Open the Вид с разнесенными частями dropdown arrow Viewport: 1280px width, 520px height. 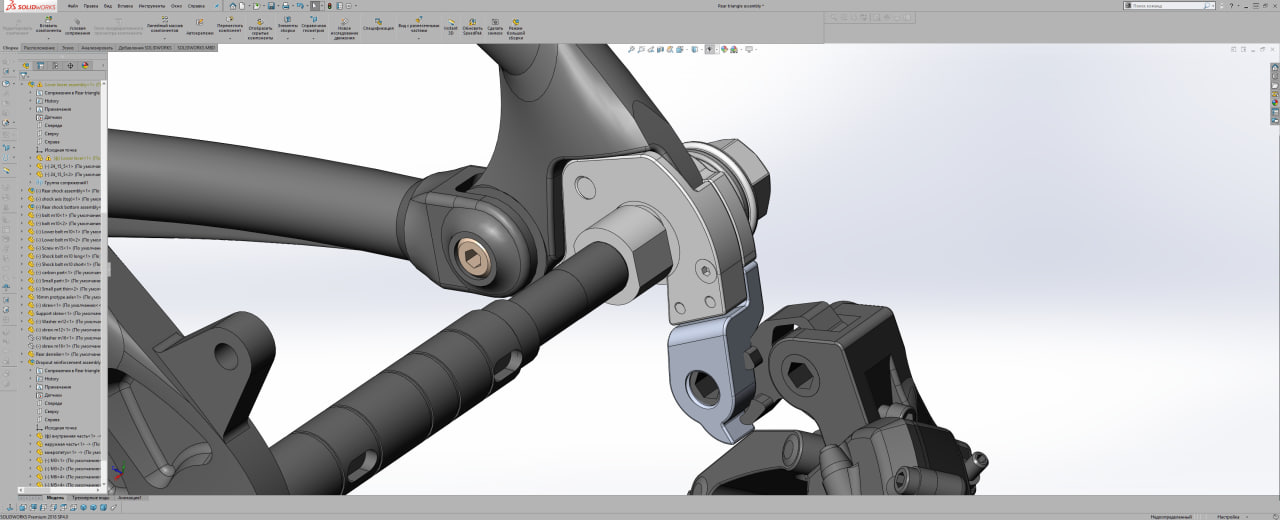(x=418, y=38)
